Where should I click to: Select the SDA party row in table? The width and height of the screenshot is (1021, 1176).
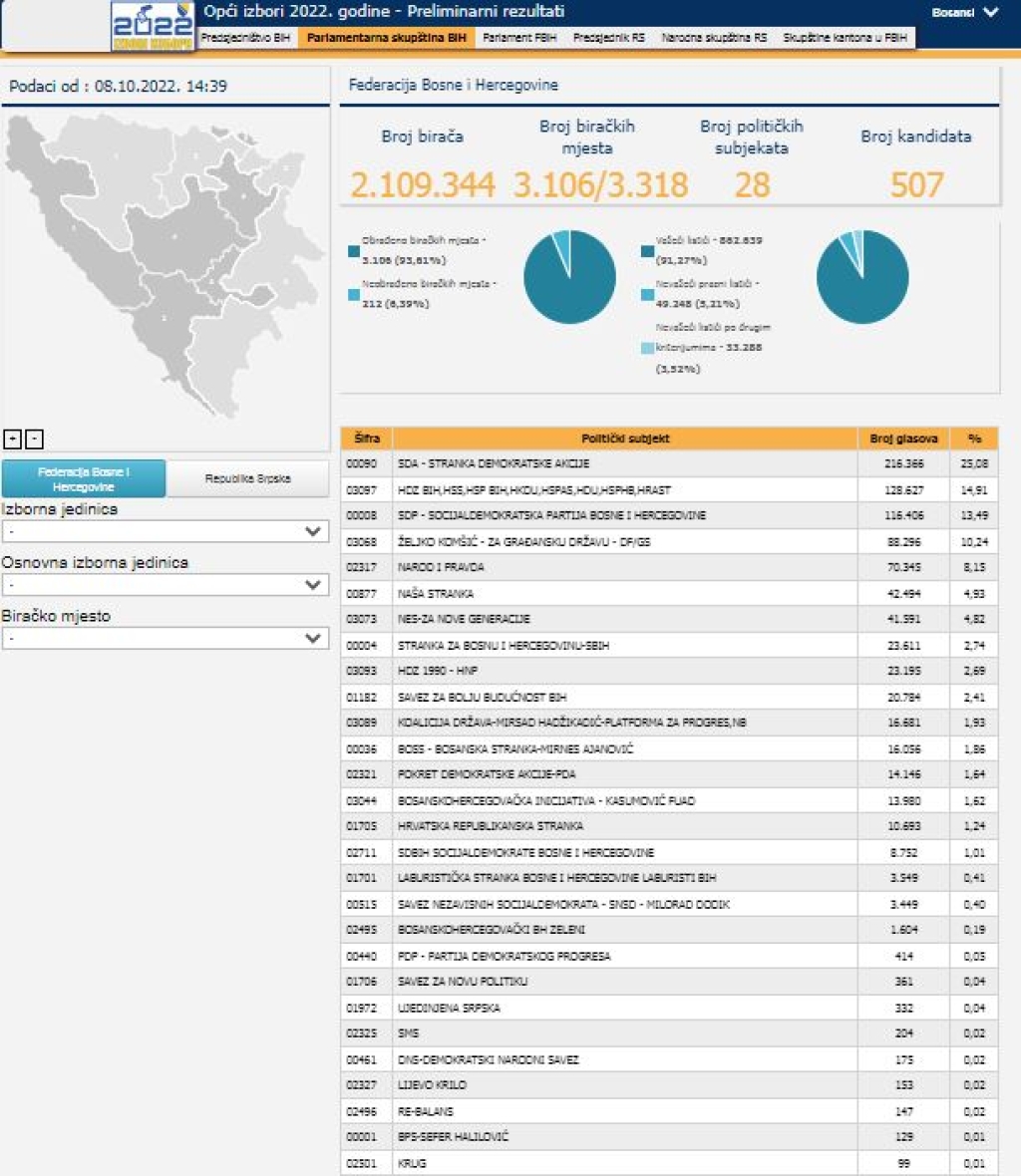tap(625, 464)
